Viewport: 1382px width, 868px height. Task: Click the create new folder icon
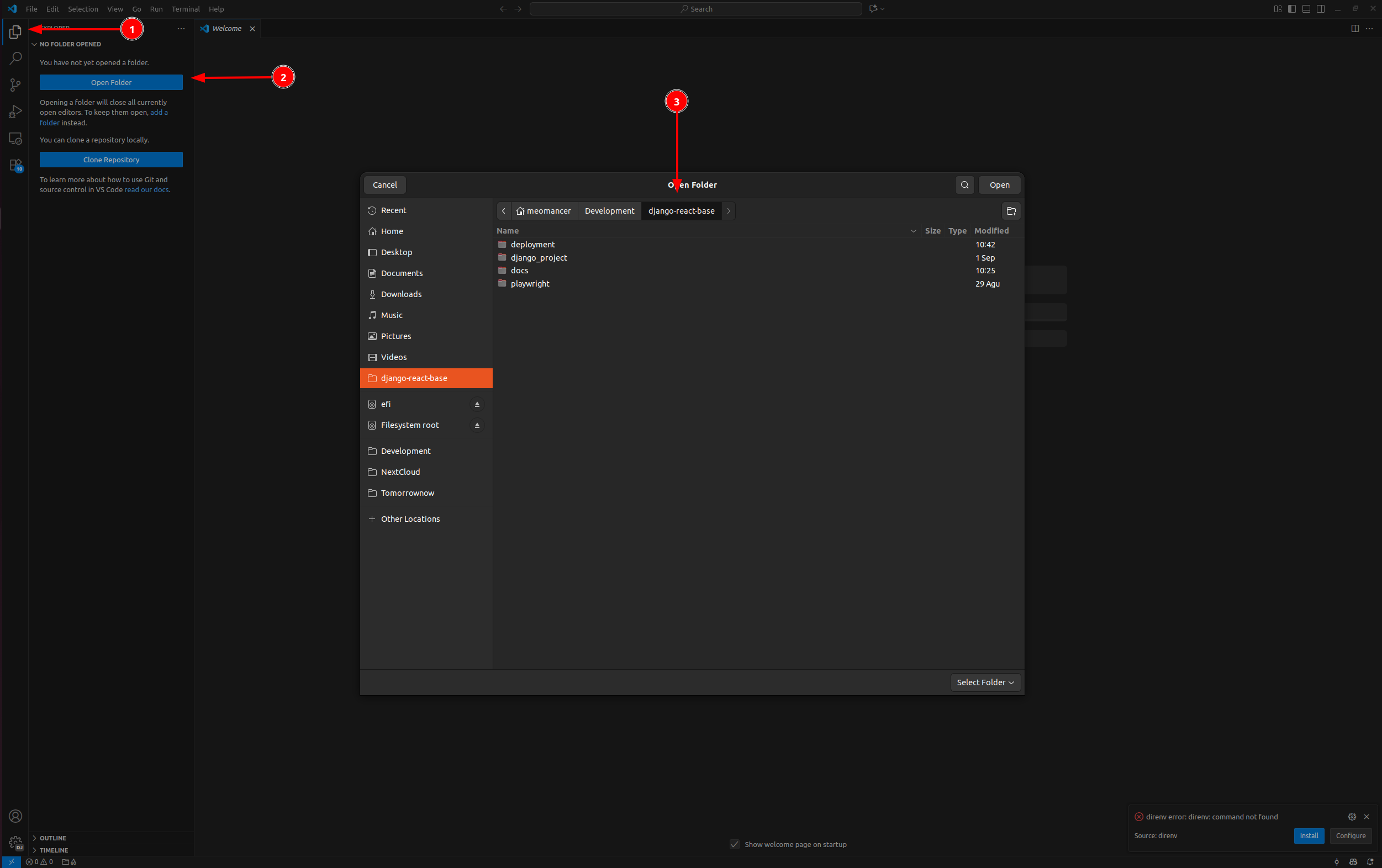(x=1011, y=211)
